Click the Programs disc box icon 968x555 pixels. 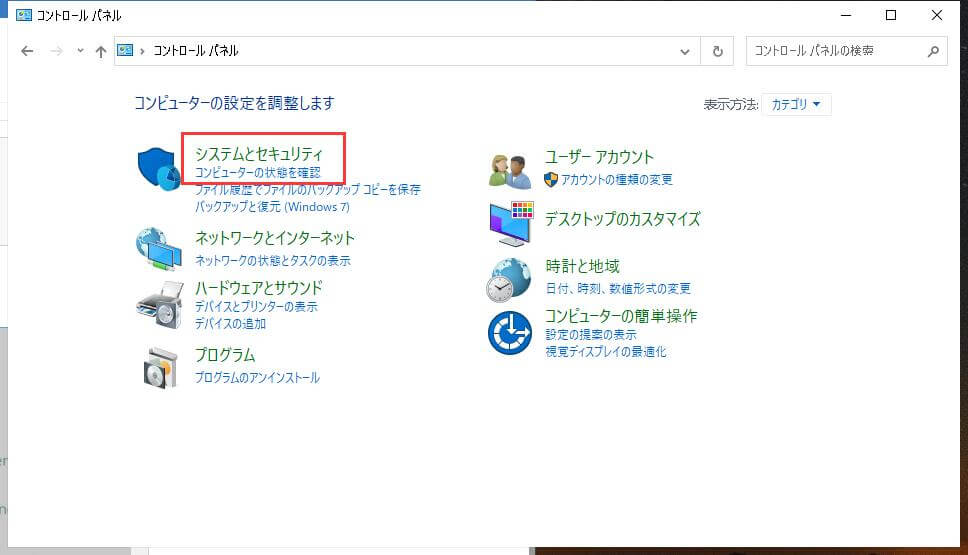click(x=161, y=368)
